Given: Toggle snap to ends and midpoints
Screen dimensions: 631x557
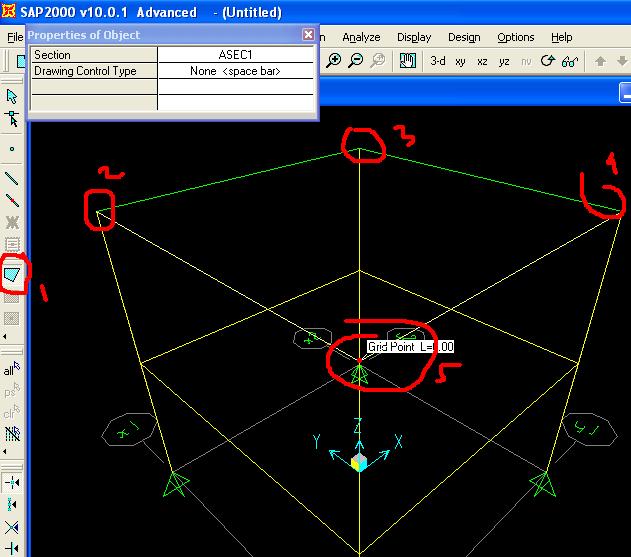Looking at the screenshot, I should point(12,505).
